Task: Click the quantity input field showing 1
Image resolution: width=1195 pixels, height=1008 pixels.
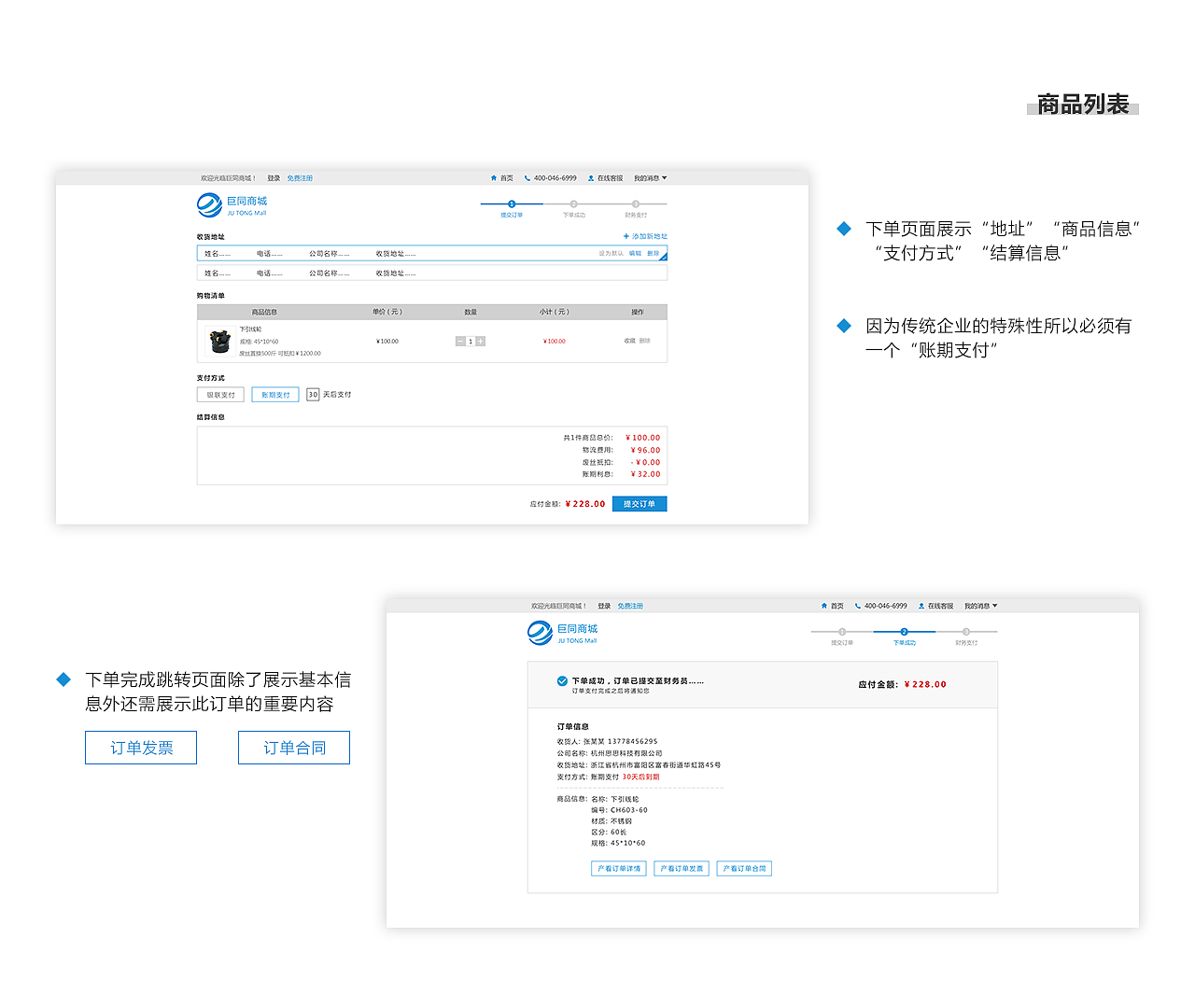Action: pos(471,341)
